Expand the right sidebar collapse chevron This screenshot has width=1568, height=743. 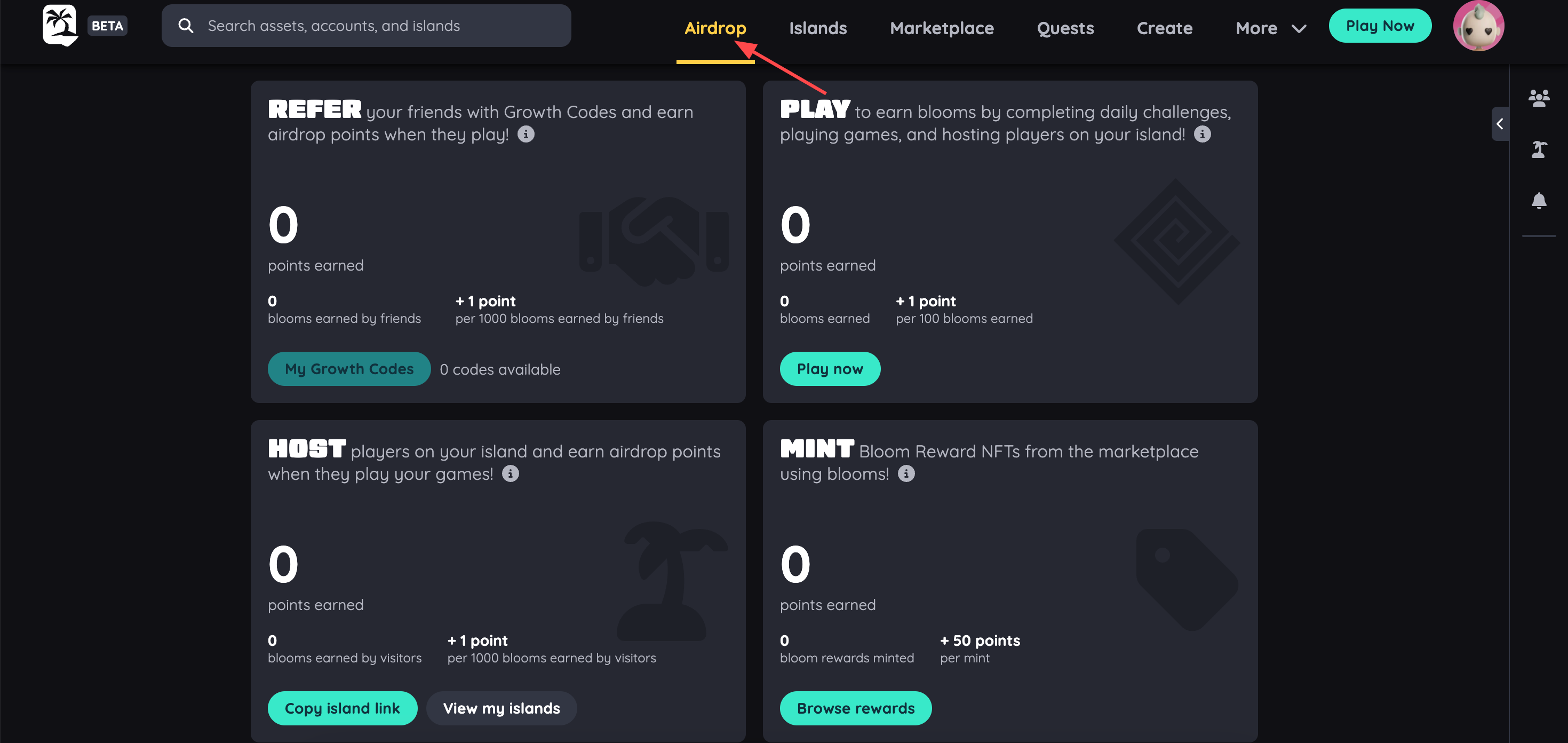click(1499, 124)
